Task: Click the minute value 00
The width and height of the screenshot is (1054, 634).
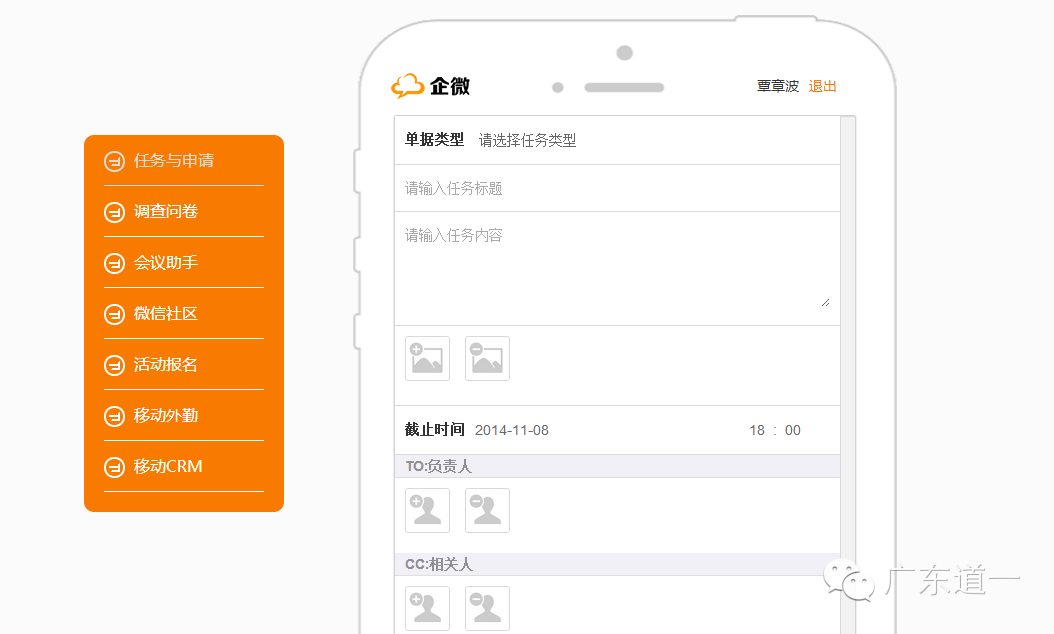Action: click(x=793, y=430)
